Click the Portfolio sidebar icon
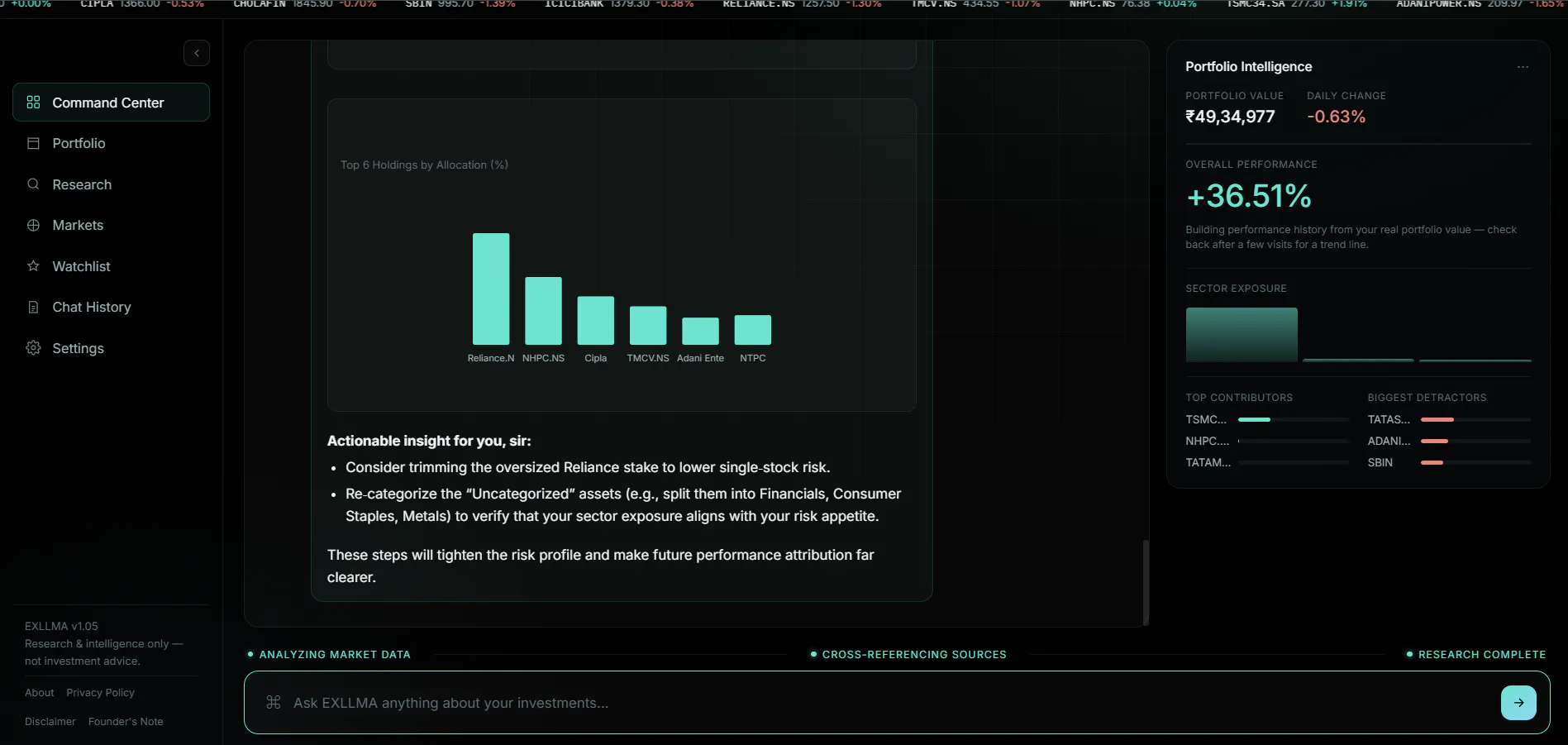Screen dimensions: 1568x745 pos(33,143)
